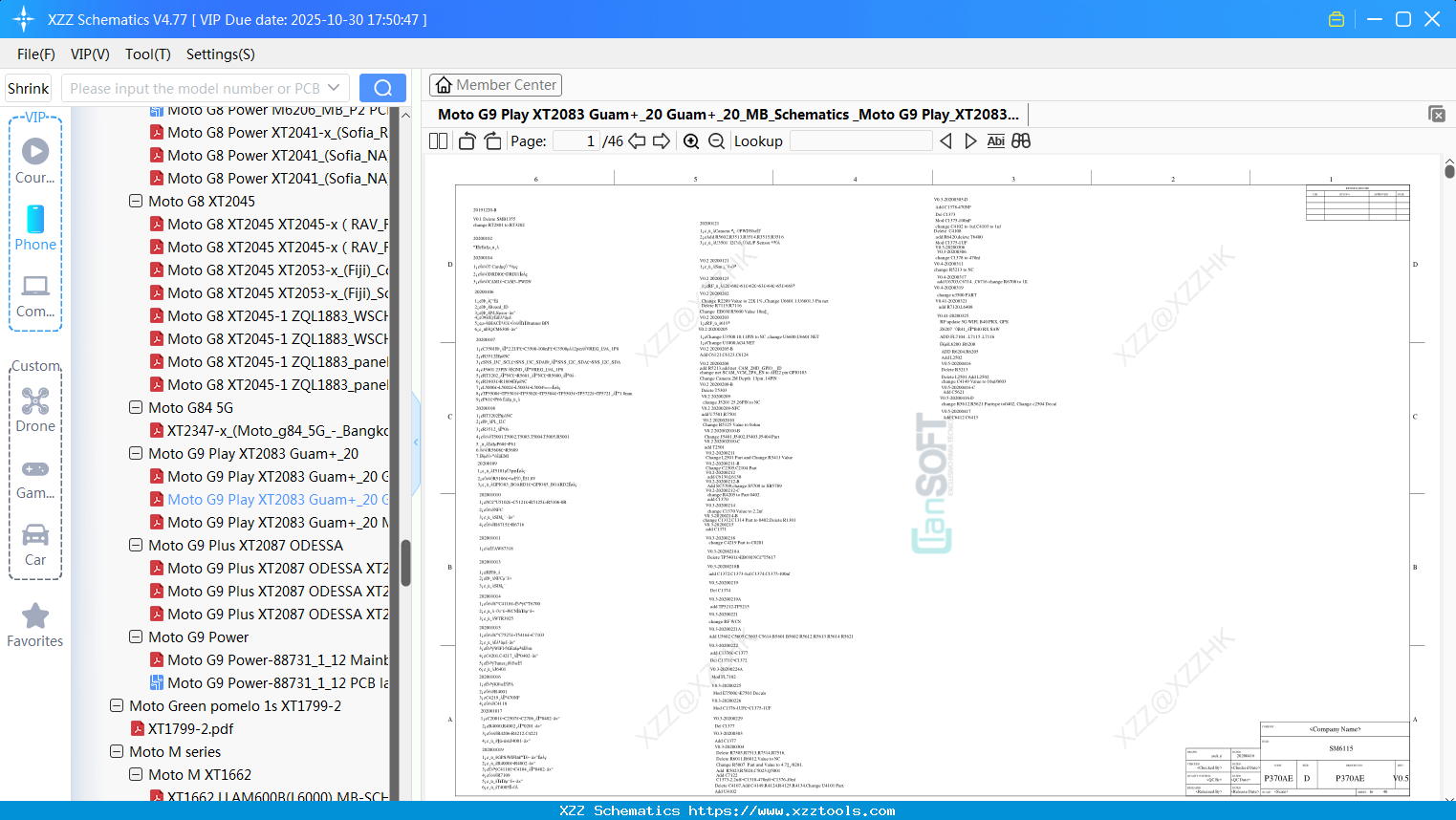Collapse the Moto G8 XT2045 folder
The image size is (1456, 820).
pos(136,201)
